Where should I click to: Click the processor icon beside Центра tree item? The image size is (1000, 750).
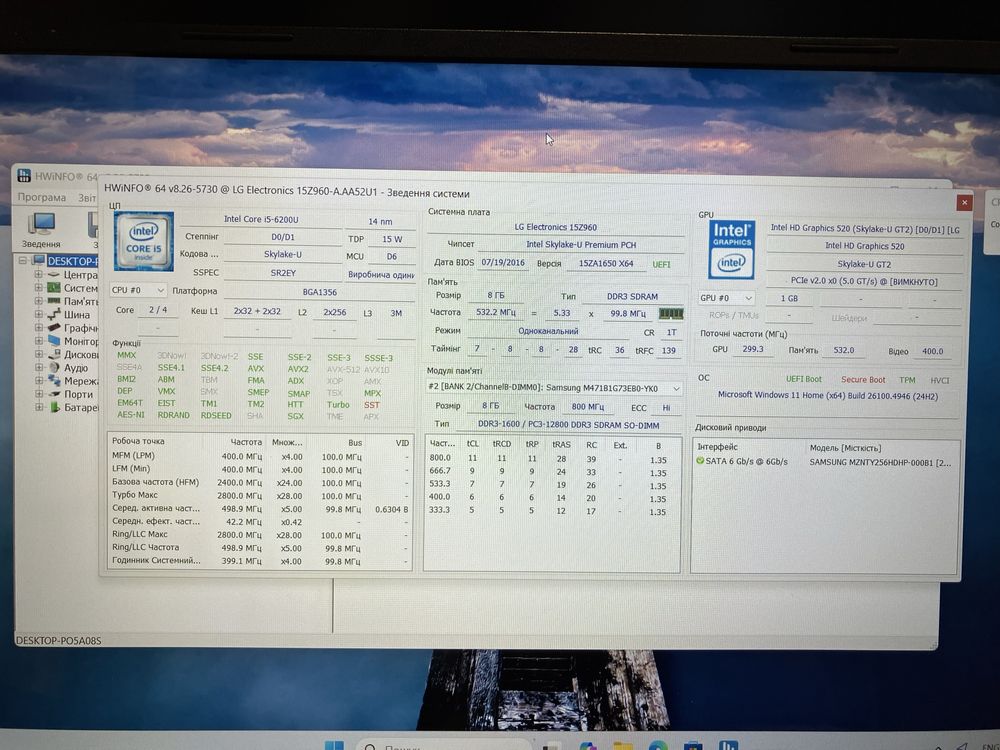click(x=54, y=274)
